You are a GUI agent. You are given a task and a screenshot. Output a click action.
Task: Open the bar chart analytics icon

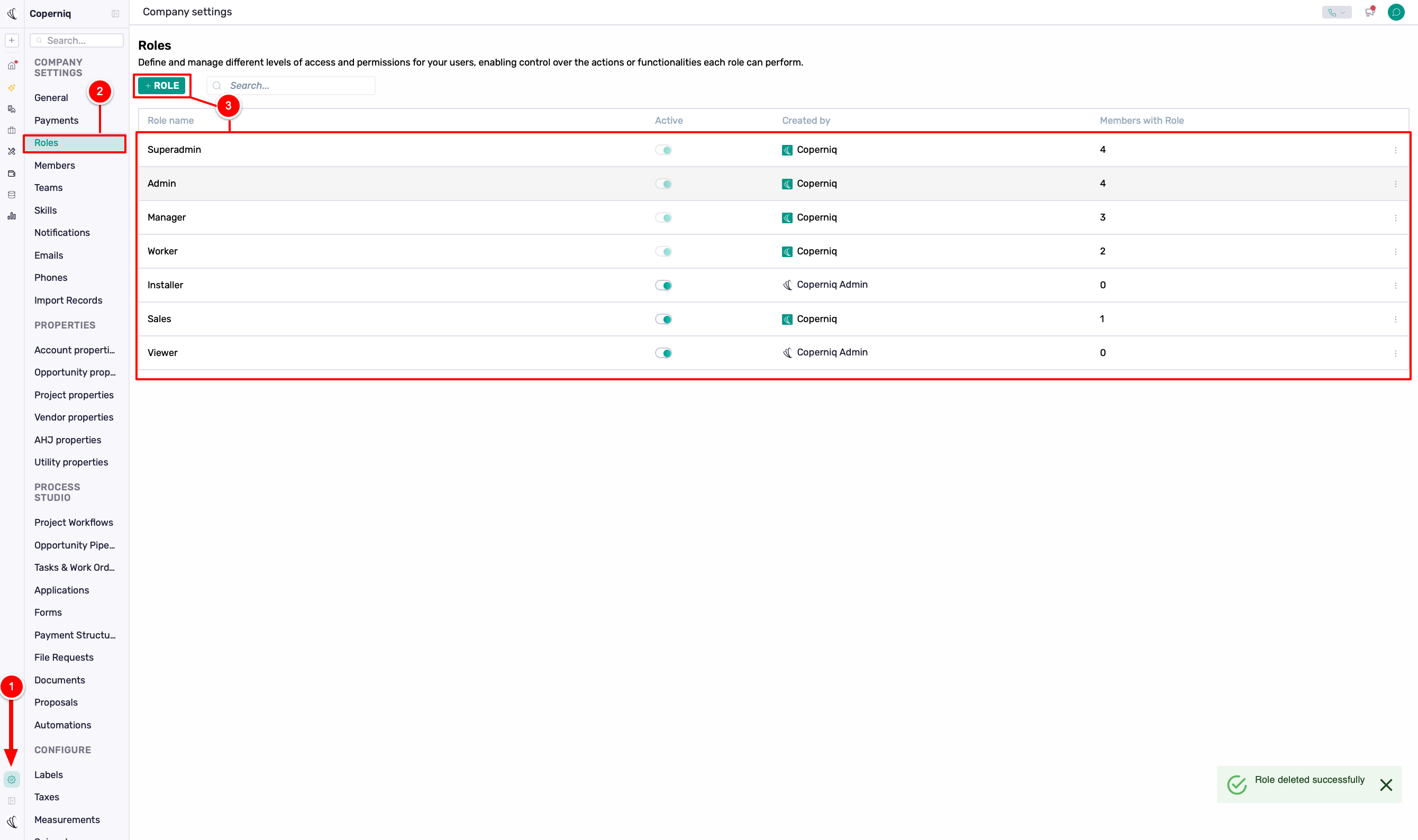click(11, 216)
